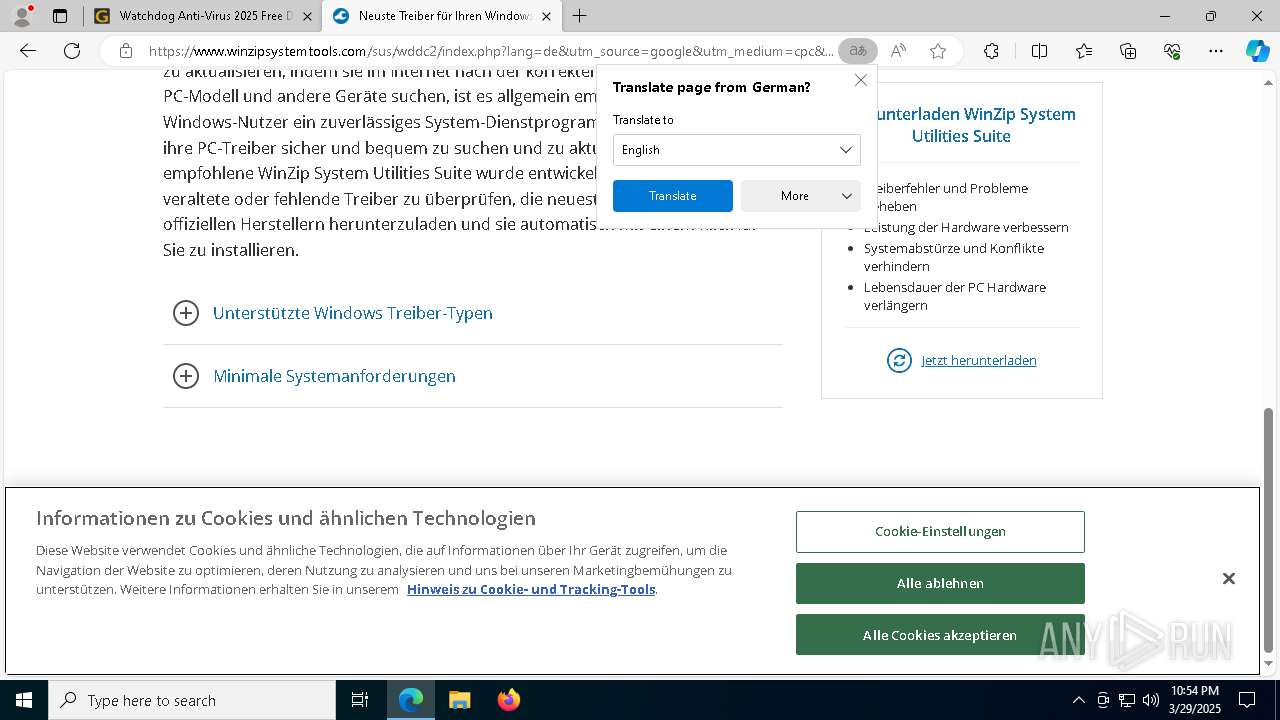Image resolution: width=1280 pixels, height=720 pixels.
Task: Open the Collections icon
Action: coord(1128,51)
